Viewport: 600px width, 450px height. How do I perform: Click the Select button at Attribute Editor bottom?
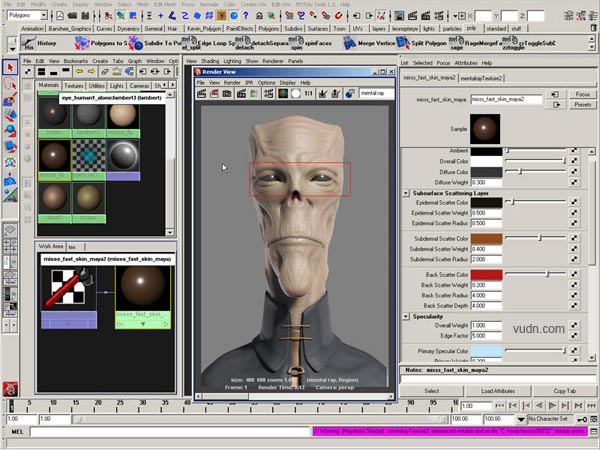click(432, 391)
